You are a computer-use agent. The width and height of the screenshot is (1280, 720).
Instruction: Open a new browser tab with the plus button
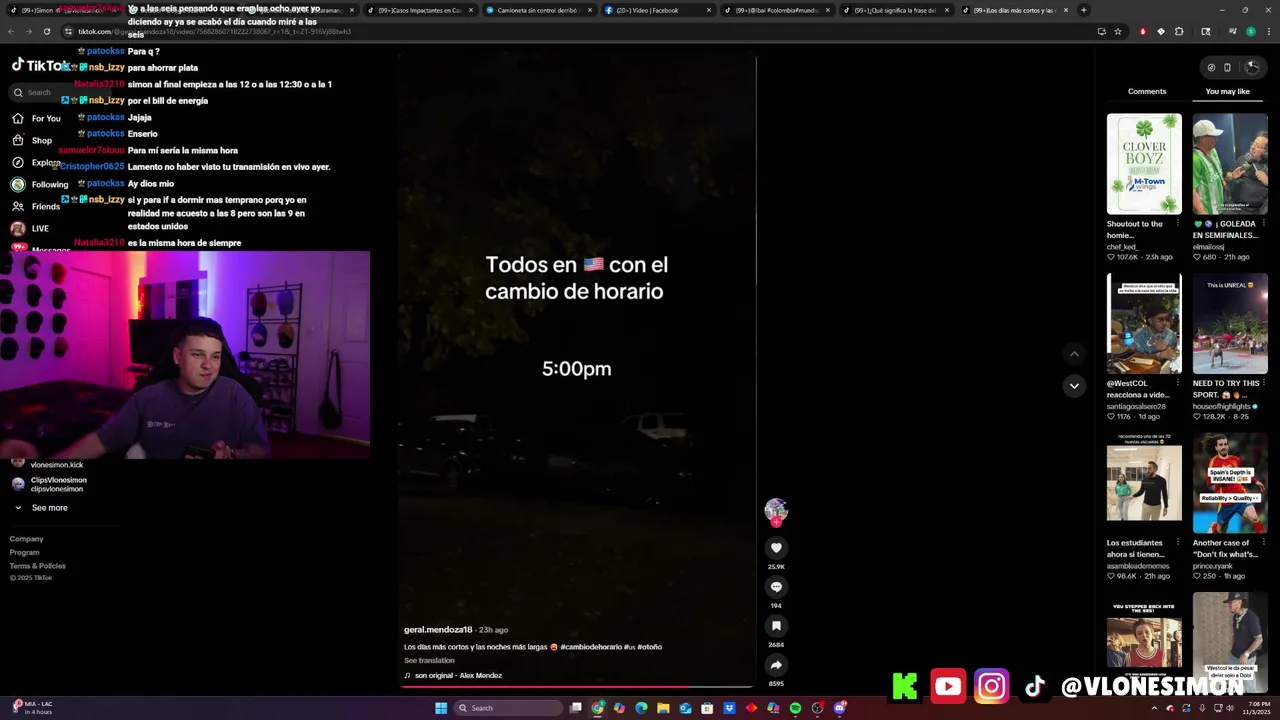pos(1084,10)
